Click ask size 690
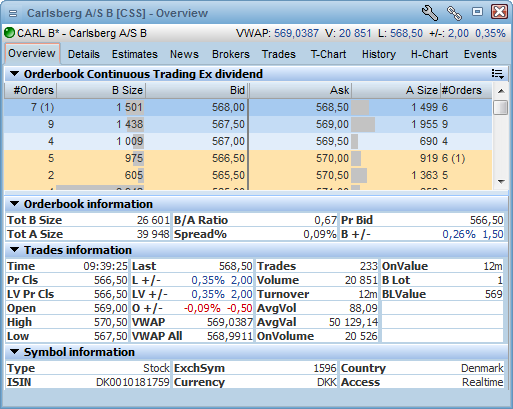Image resolution: width=513 pixels, height=409 pixels. click(428, 141)
